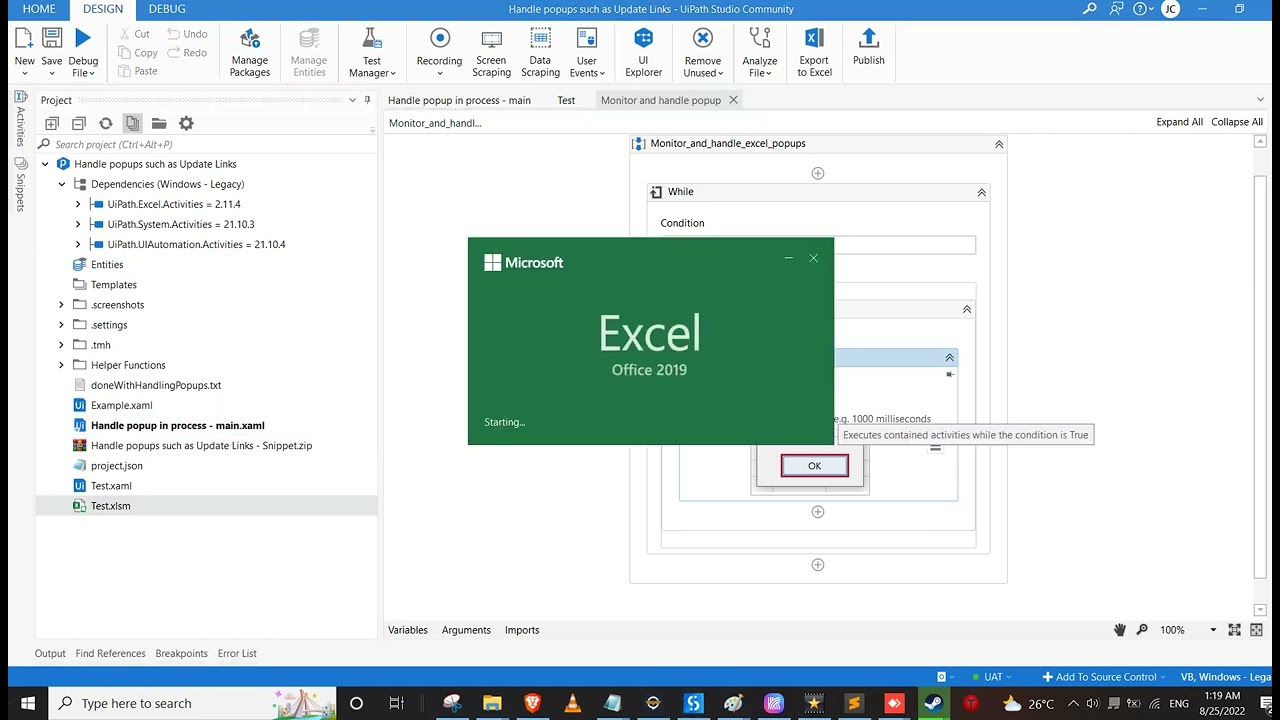Open Test Manager

pos(372,52)
